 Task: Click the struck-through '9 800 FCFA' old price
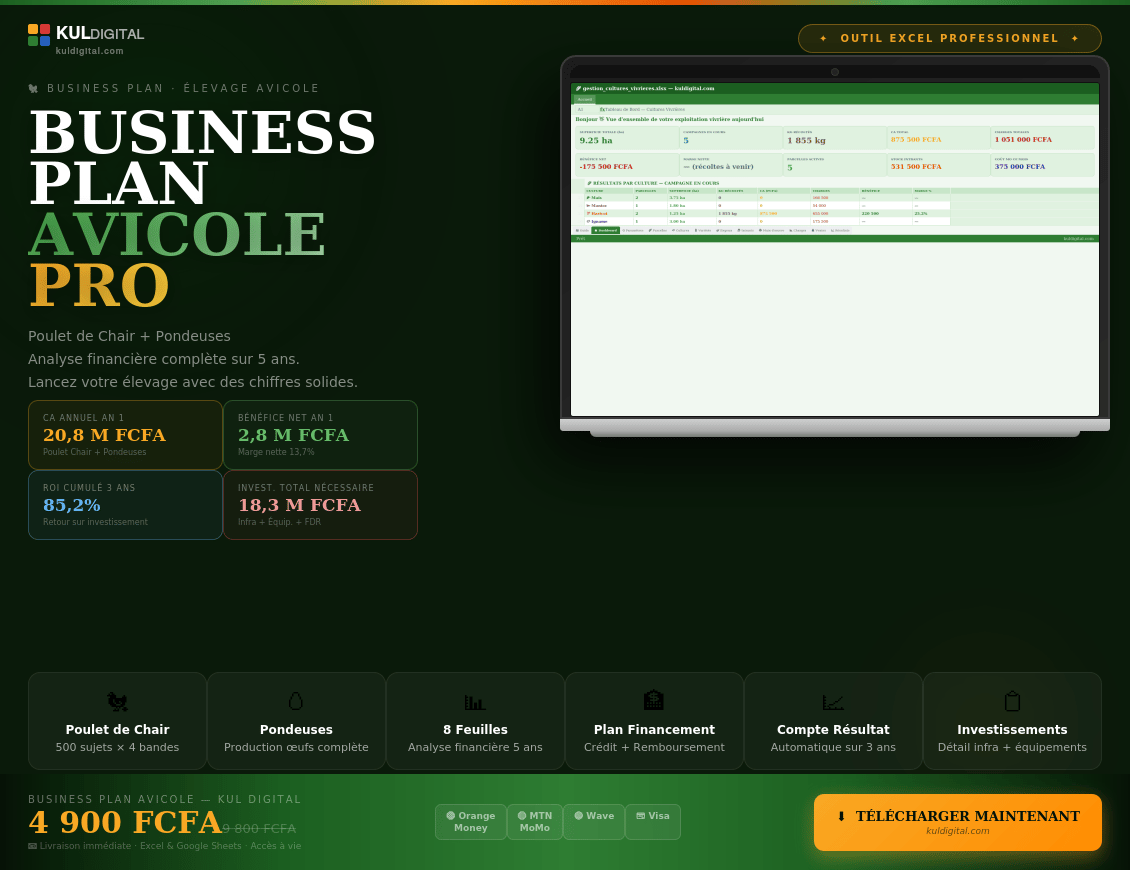click(259, 829)
